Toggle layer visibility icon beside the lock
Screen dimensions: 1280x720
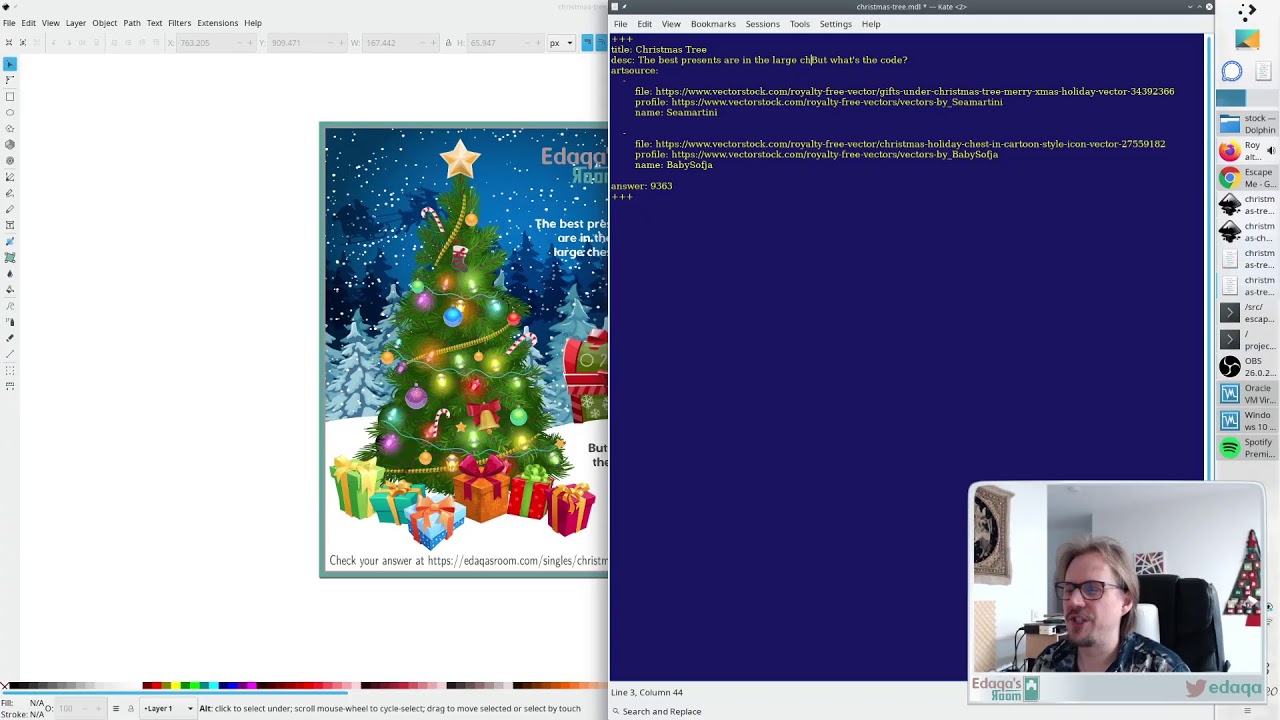(115, 708)
